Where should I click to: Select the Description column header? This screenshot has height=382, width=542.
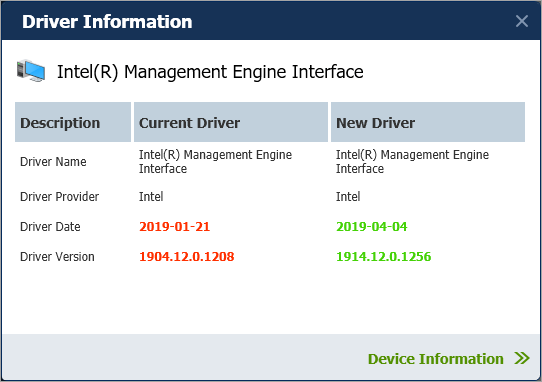(x=73, y=122)
